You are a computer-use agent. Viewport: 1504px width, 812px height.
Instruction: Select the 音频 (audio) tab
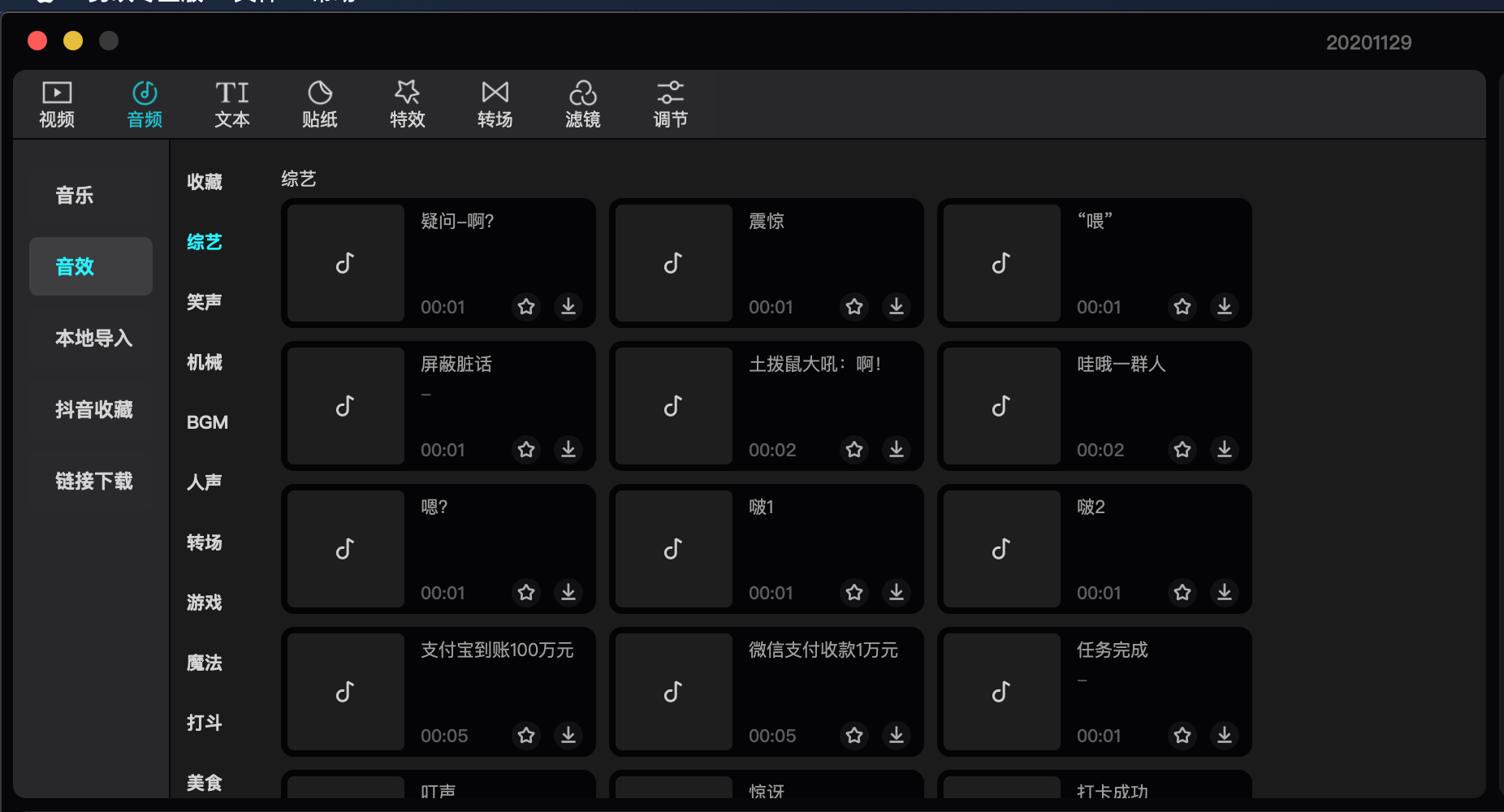click(145, 105)
